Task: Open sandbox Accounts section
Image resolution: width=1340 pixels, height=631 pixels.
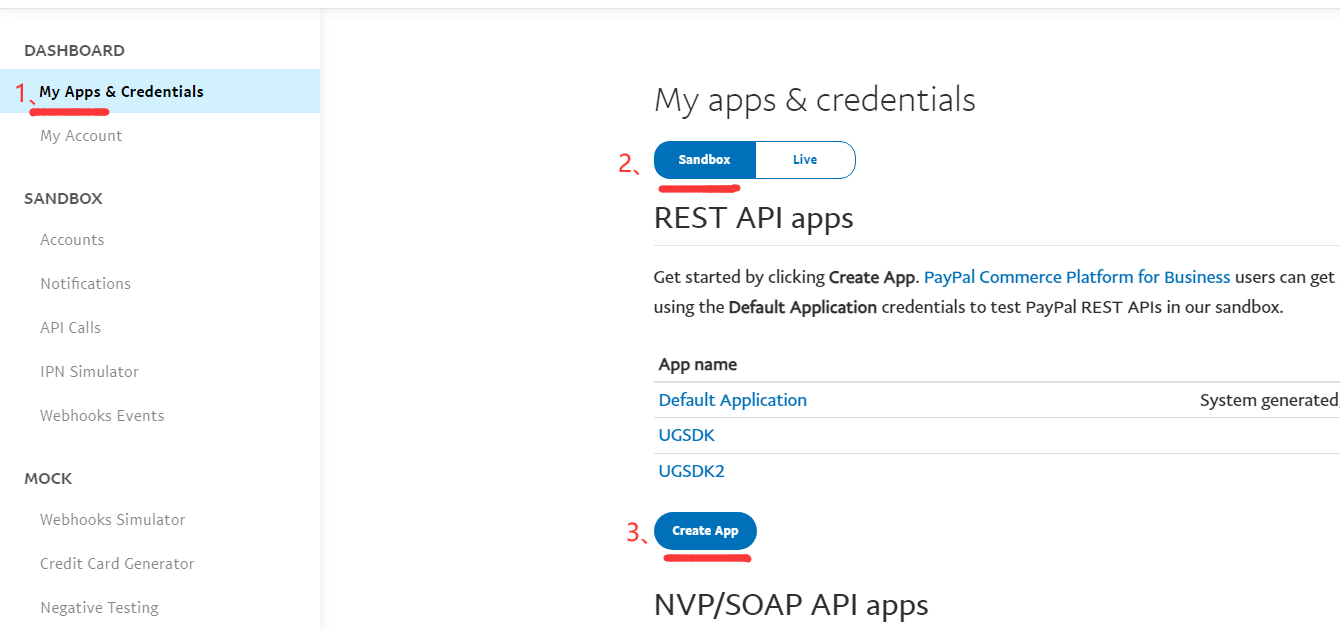Action: click(x=72, y=240)
